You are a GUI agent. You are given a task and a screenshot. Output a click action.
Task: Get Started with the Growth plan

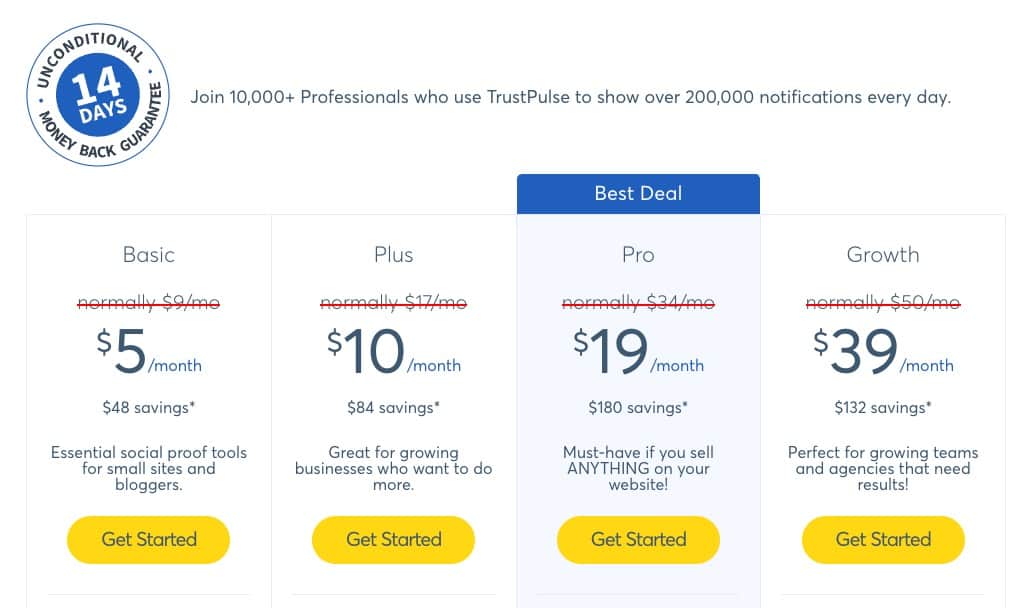point(883,539)
